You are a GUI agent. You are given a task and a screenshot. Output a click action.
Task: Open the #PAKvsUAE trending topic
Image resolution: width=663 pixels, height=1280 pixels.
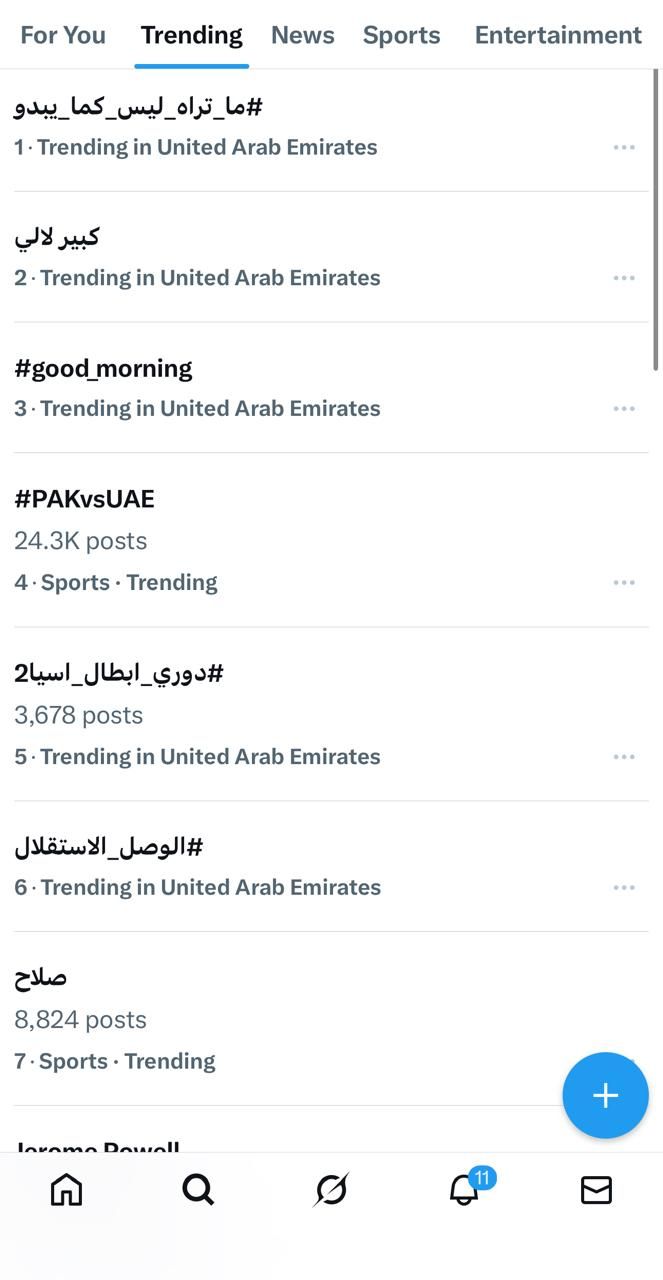pos(83,498)
